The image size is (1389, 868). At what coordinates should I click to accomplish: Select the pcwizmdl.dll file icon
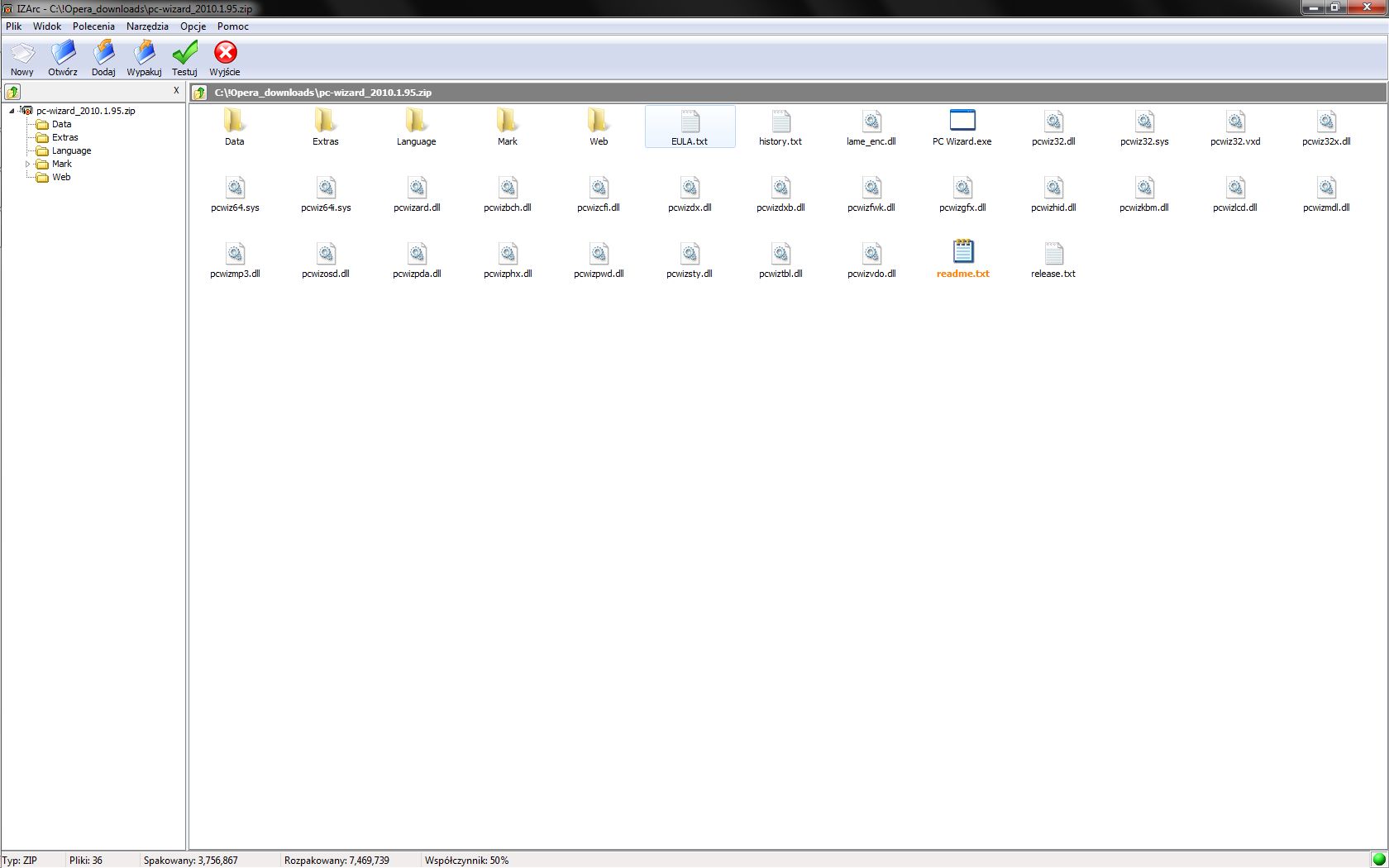(1326, 187)
